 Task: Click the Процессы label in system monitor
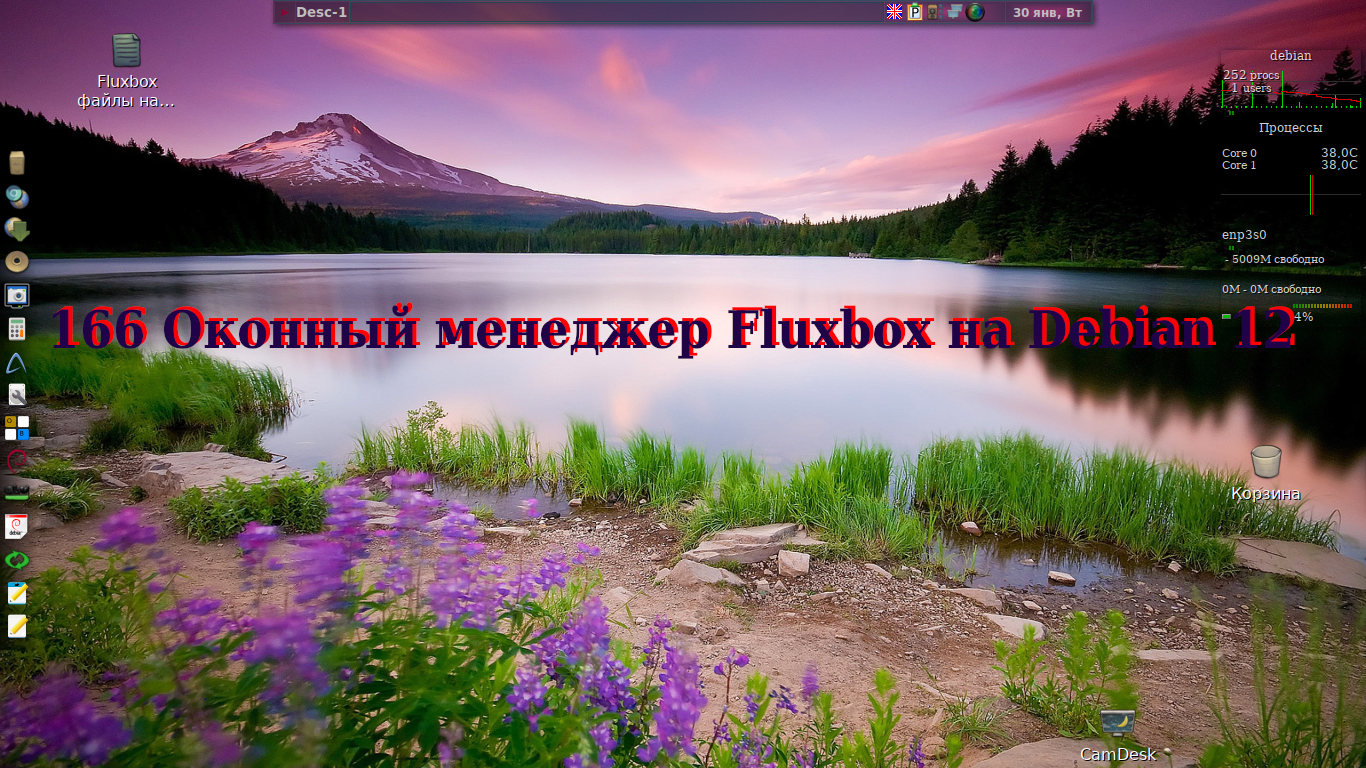click(x=1290, y=128)
